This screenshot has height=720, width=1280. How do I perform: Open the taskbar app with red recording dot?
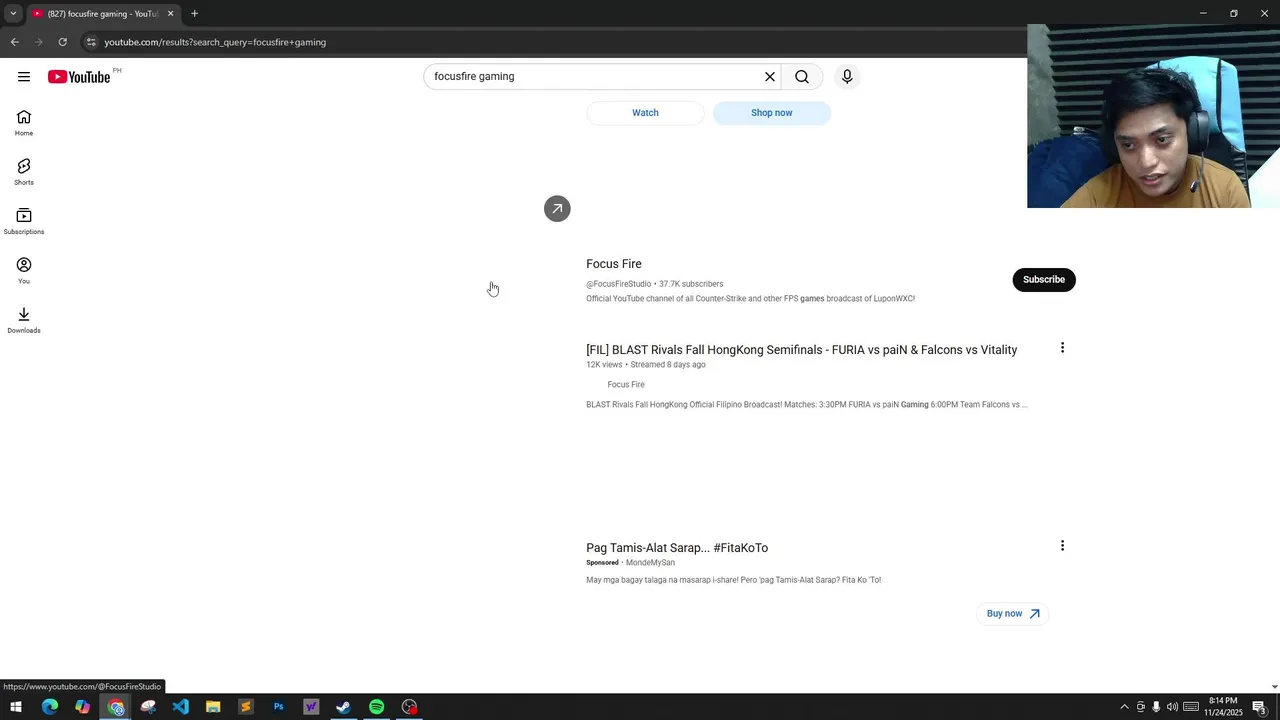coord(409,707)
